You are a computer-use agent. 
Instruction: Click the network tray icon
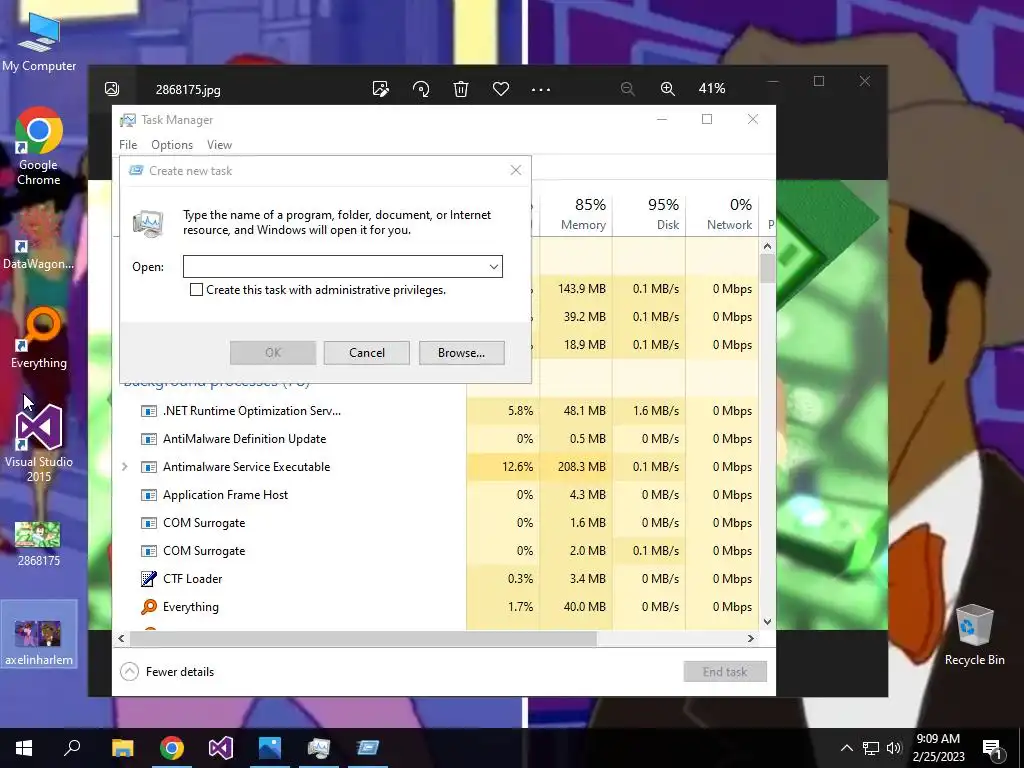tap(871, 748)
